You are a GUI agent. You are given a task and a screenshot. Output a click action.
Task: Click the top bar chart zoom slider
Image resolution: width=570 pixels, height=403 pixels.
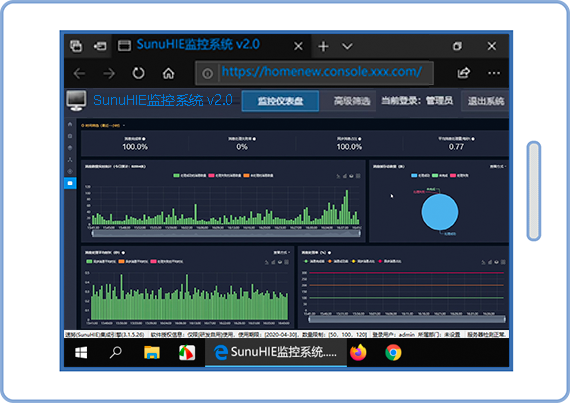(x=226, y=234)
